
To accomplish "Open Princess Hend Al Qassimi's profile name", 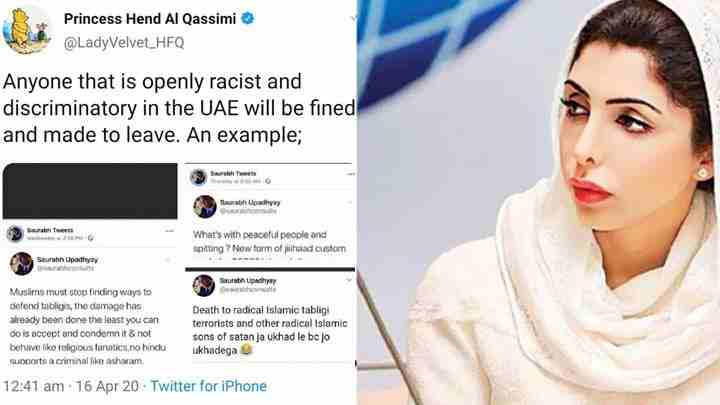I will (x=150, y=19).
